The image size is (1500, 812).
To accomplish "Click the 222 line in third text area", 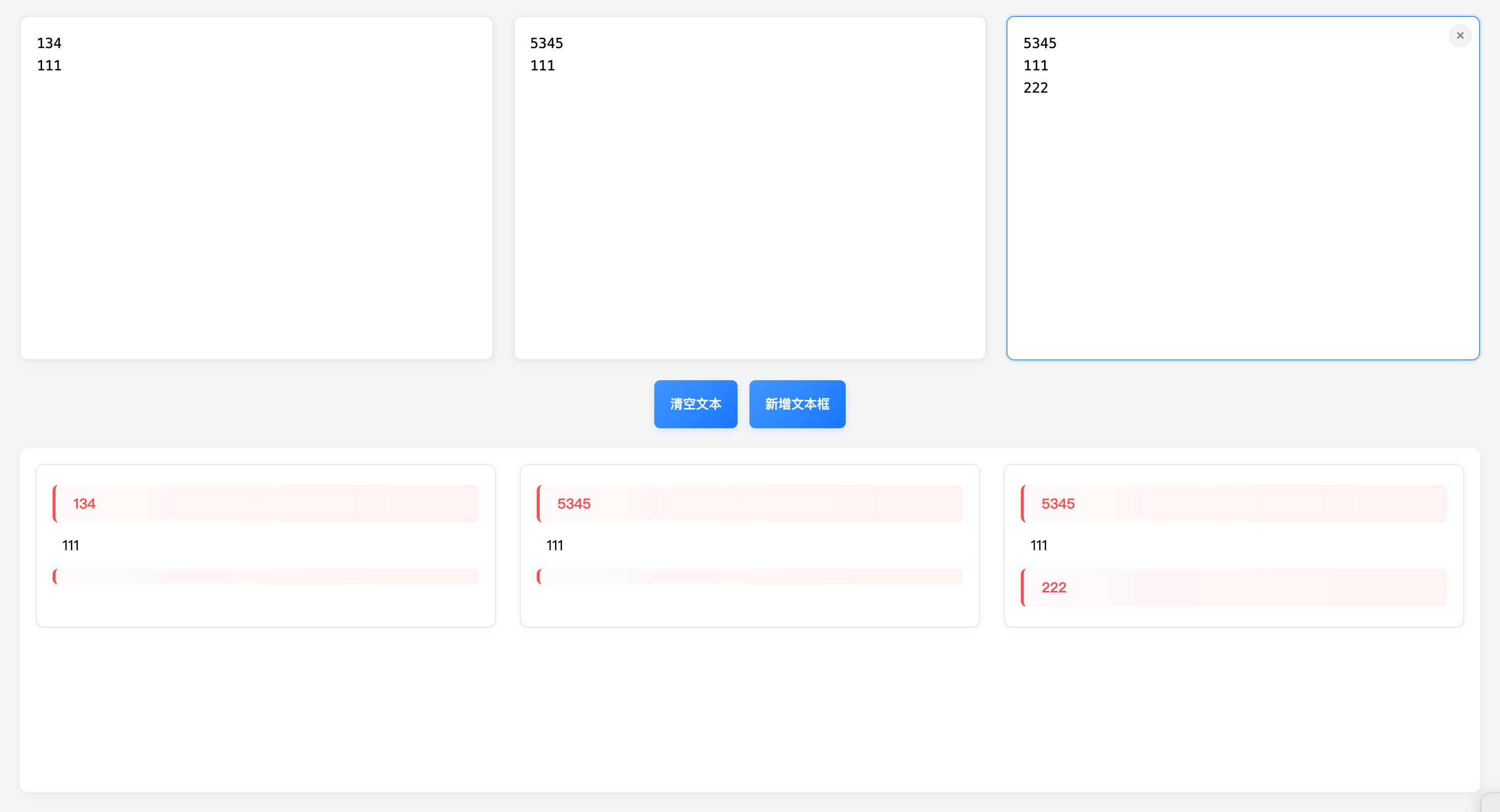I will (x=1035, y=88).
